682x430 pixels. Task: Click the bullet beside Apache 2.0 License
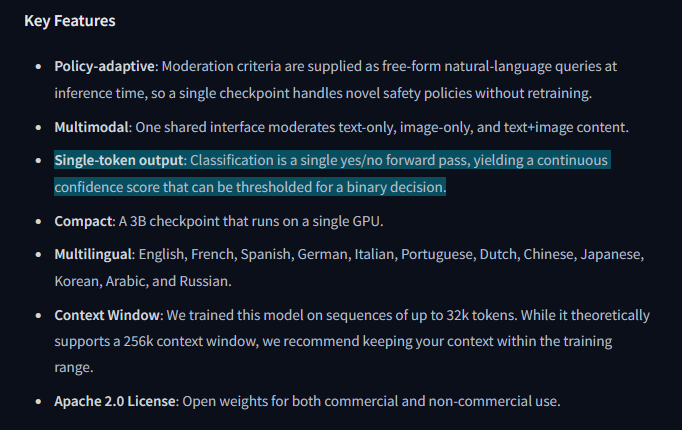point(38,401)
